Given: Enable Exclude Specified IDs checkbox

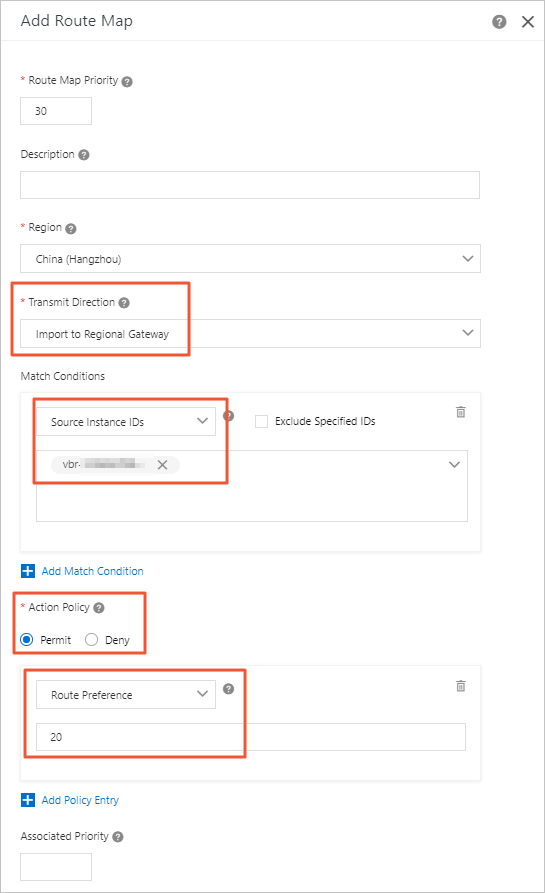Looking at the screenshot, I should point(261,421).
